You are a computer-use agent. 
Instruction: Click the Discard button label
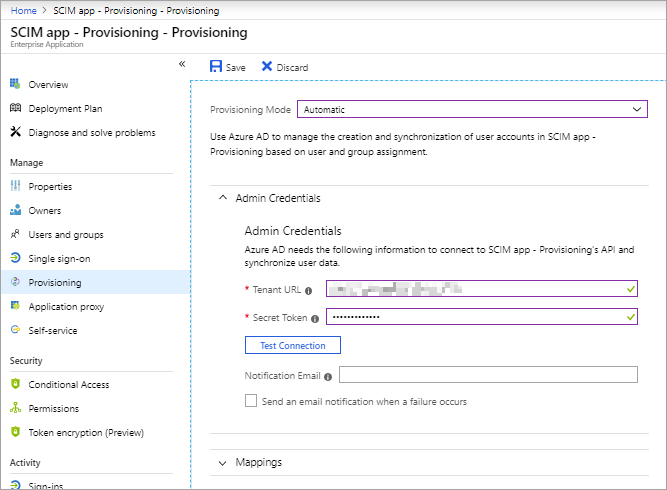tap(292, 68)
